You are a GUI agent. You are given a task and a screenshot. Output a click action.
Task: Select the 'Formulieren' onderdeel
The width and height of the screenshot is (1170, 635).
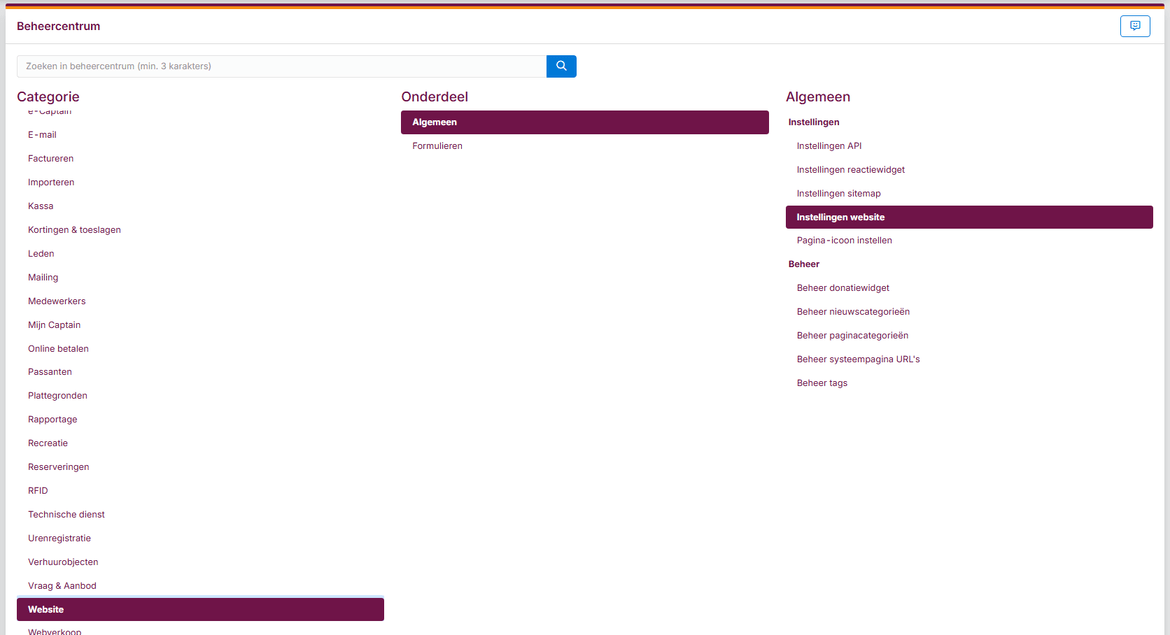pos(437,145)
